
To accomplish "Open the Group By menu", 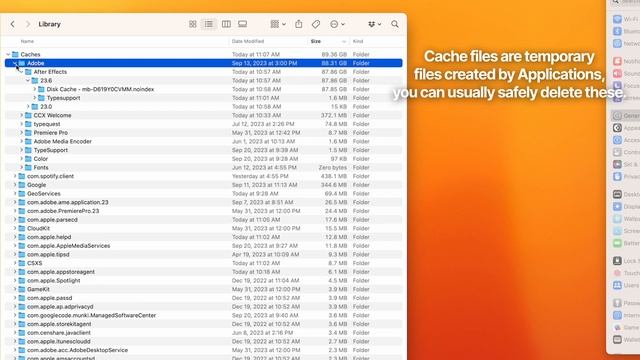I will [278, 24].
